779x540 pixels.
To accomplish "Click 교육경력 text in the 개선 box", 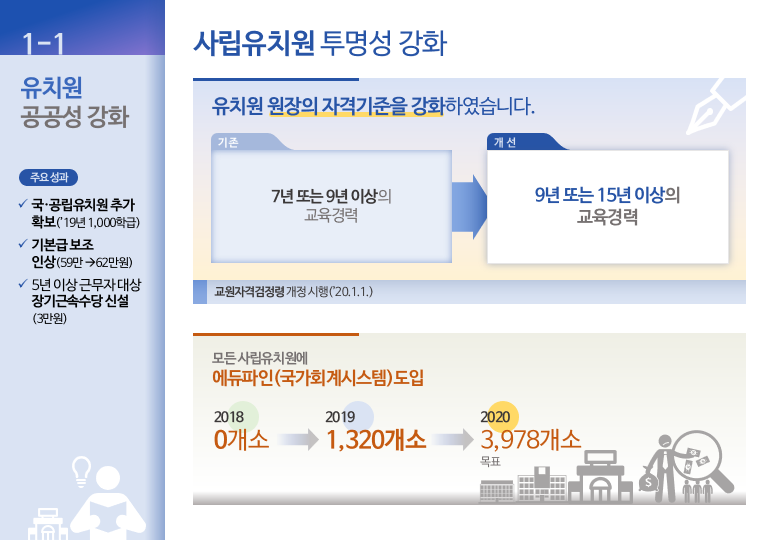I will [x=607, y=217].
